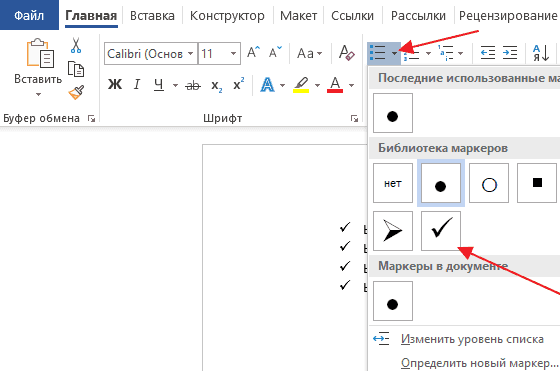The height and width of the screenshot is (371, 560).
Task: Select the arrowhead bullet
Action: (x=393, y=231)
